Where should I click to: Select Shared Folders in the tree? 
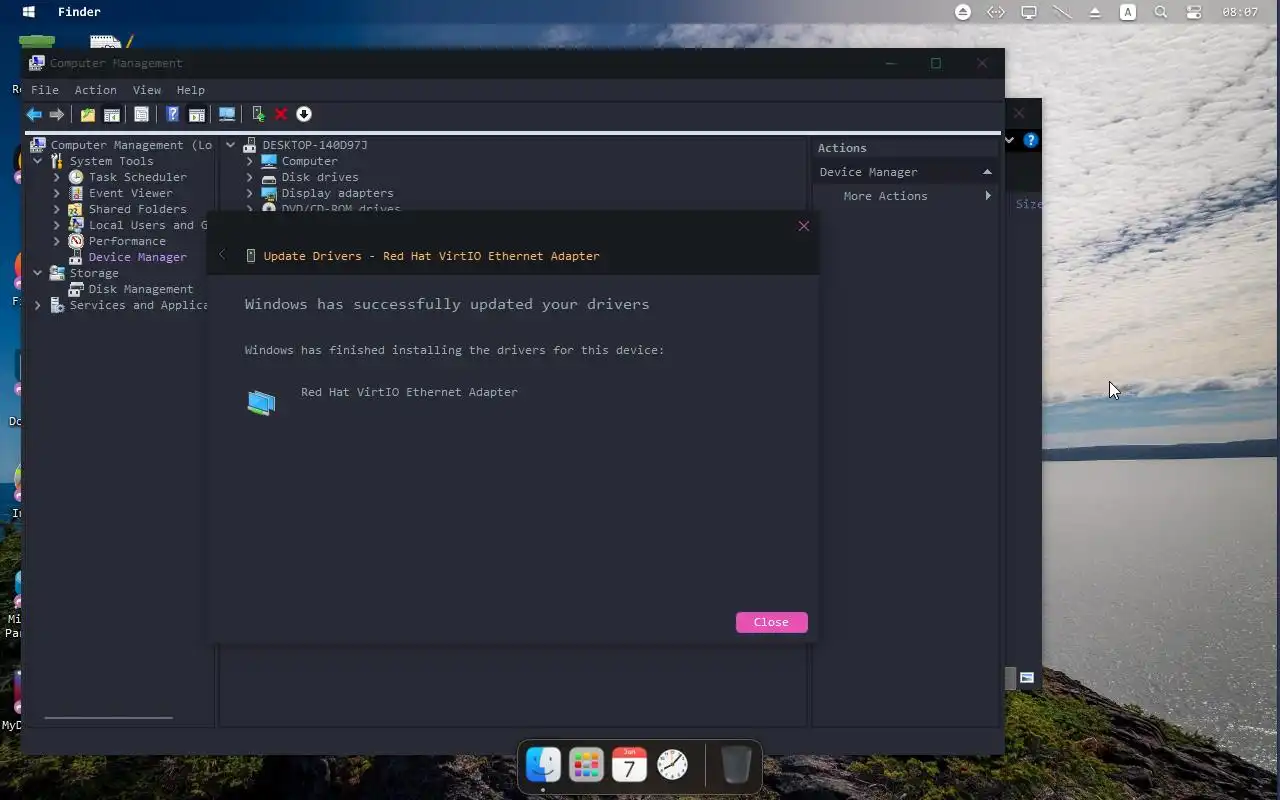[x=137, y=209]
